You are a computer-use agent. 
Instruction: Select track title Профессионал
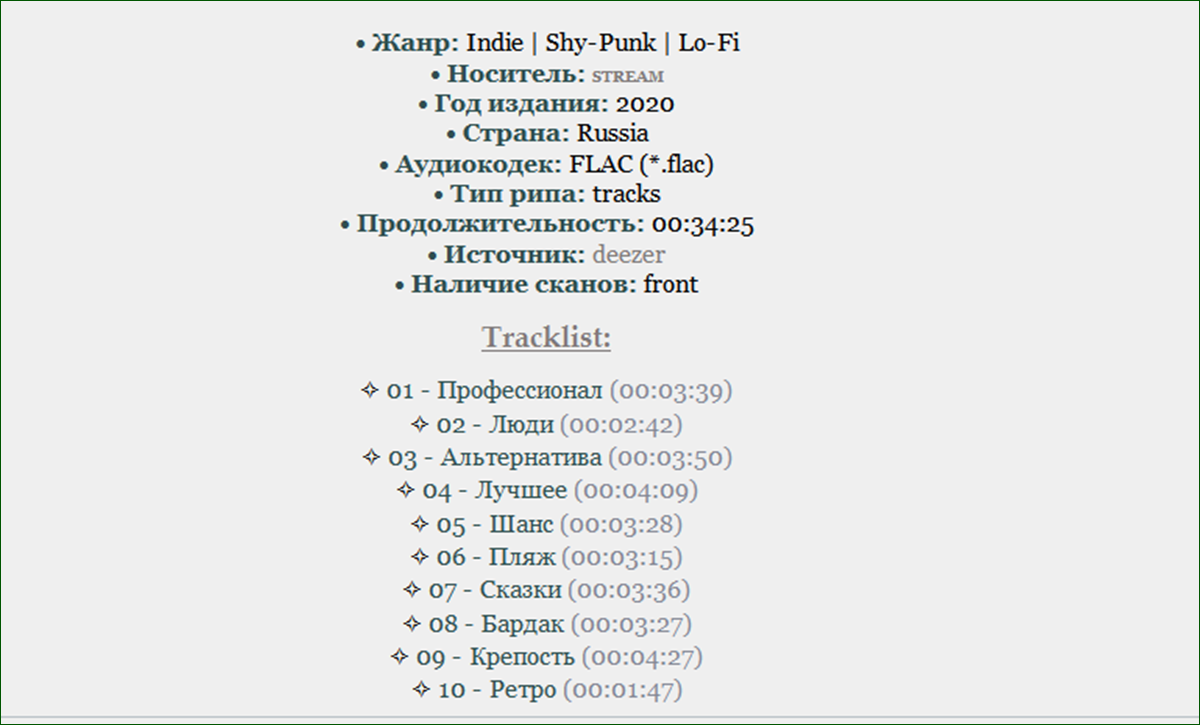tap(520, 391)
